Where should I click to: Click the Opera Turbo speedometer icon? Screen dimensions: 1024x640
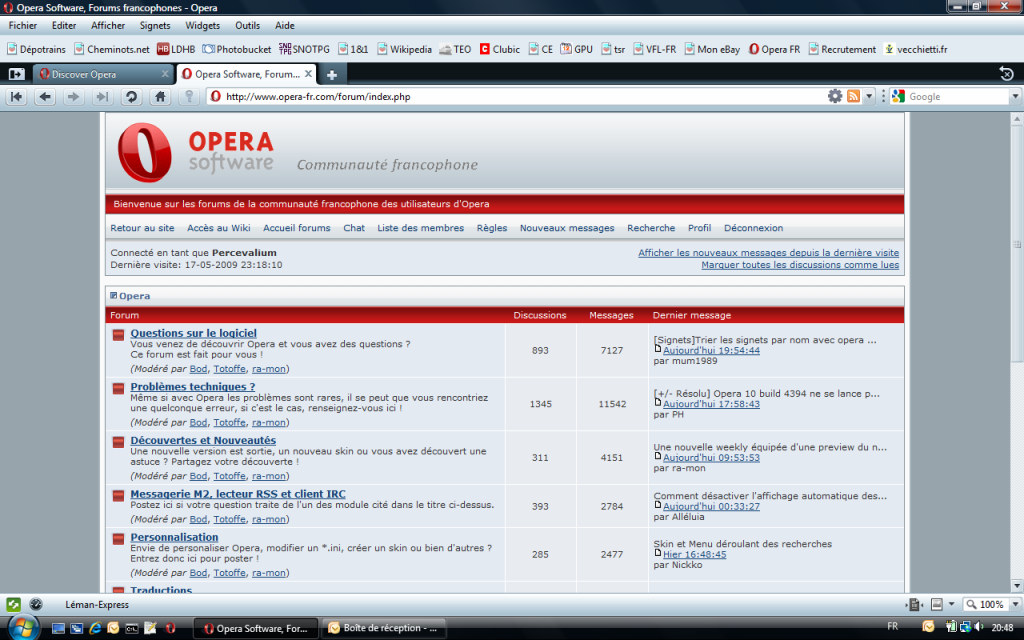(x=36, y=605)
